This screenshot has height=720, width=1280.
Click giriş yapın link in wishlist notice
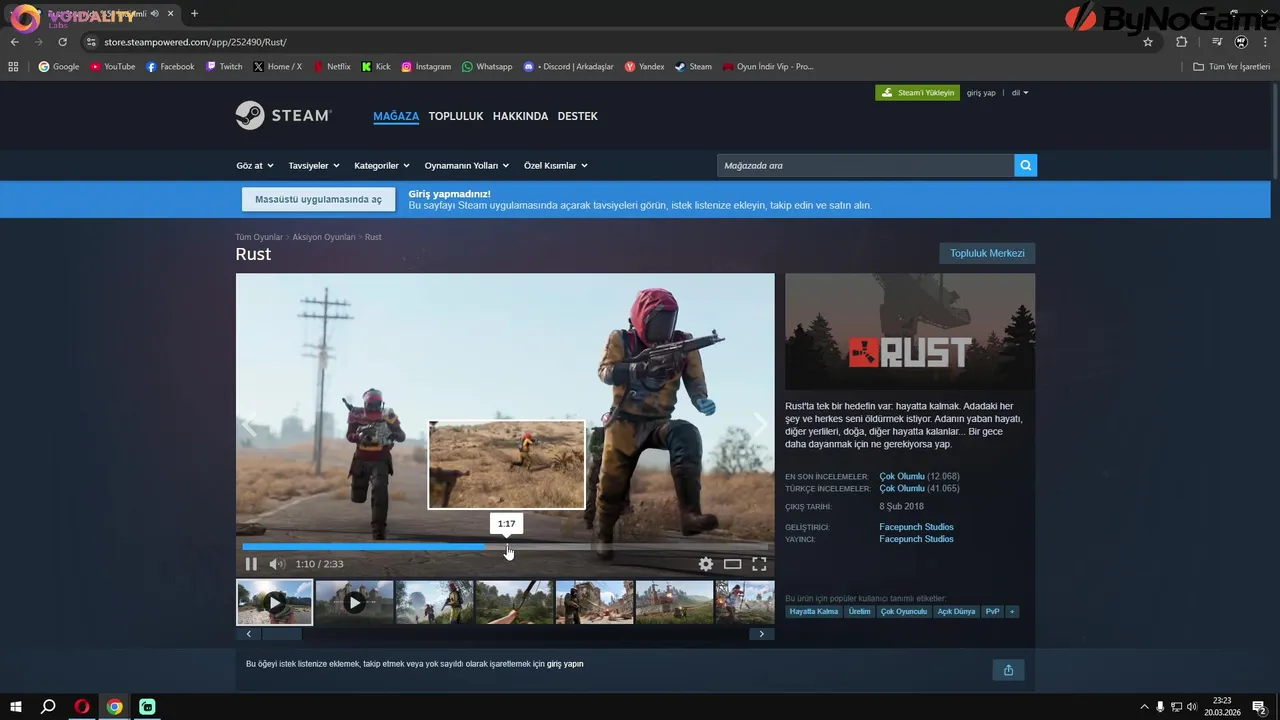[565, 664]
